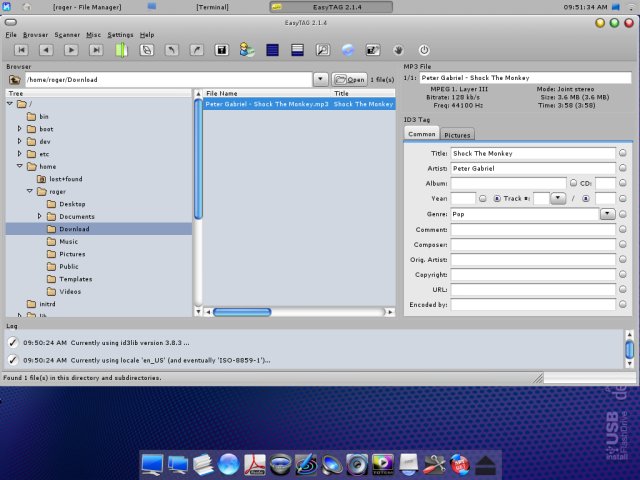Click the globe CDDB toolbar icon

click(x=347, y=49)
